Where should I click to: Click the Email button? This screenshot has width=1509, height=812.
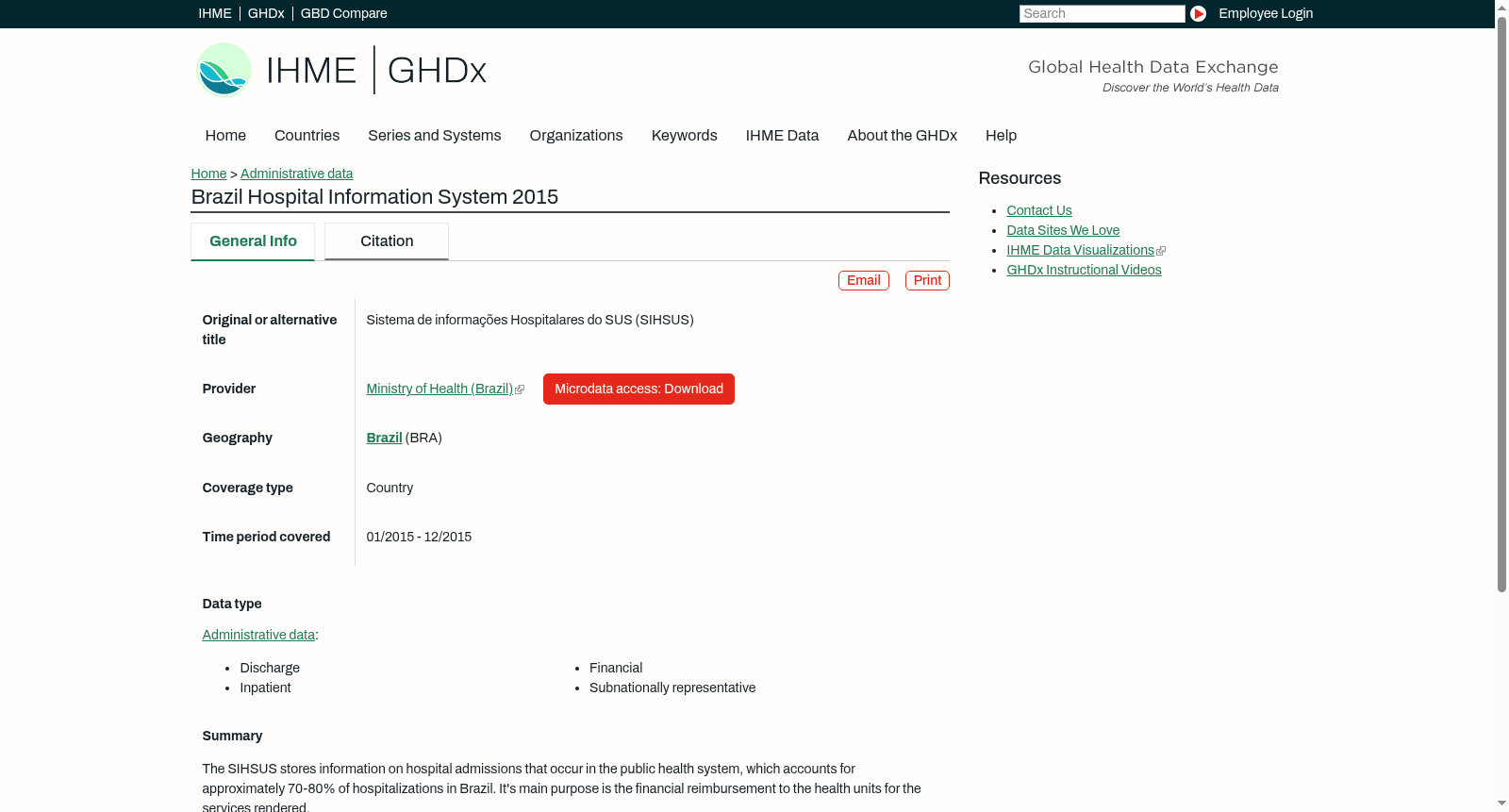(863, 280)
